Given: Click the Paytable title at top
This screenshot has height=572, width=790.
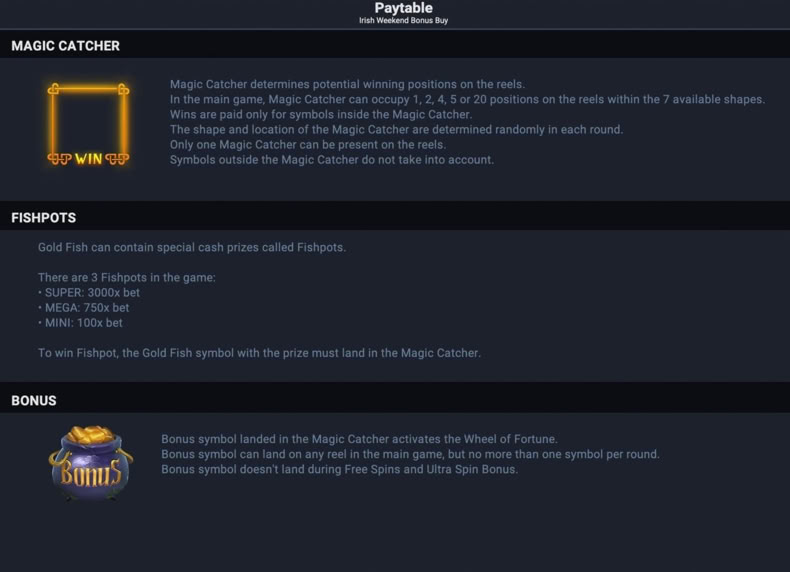Looking at the screenshot, I should pos(404,8).
